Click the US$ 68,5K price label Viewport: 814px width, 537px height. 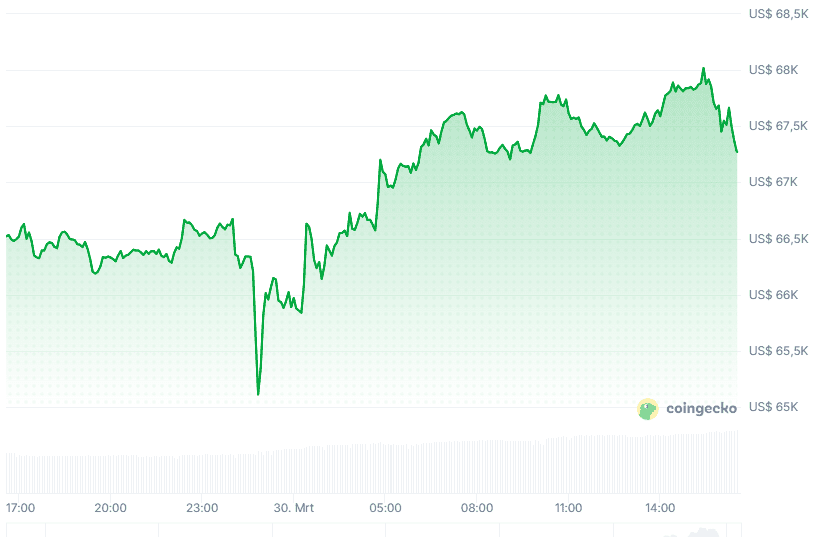pos(778,14)
